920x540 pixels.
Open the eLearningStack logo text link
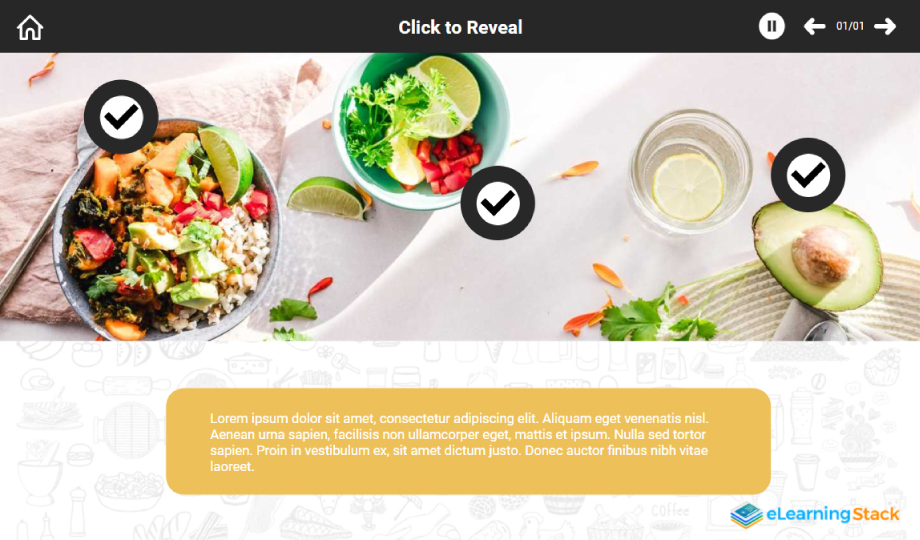833,515
